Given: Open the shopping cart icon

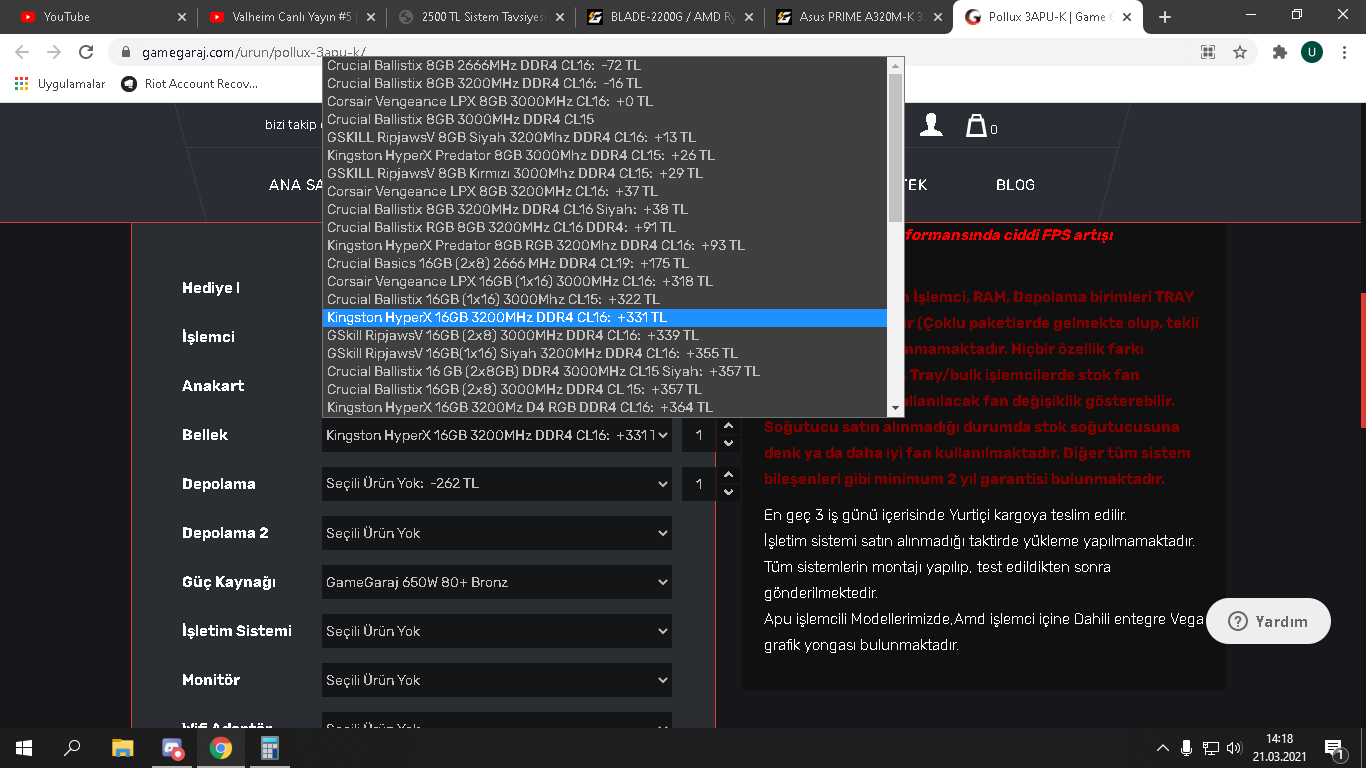Looking at the screenshot, I should 979,125.
